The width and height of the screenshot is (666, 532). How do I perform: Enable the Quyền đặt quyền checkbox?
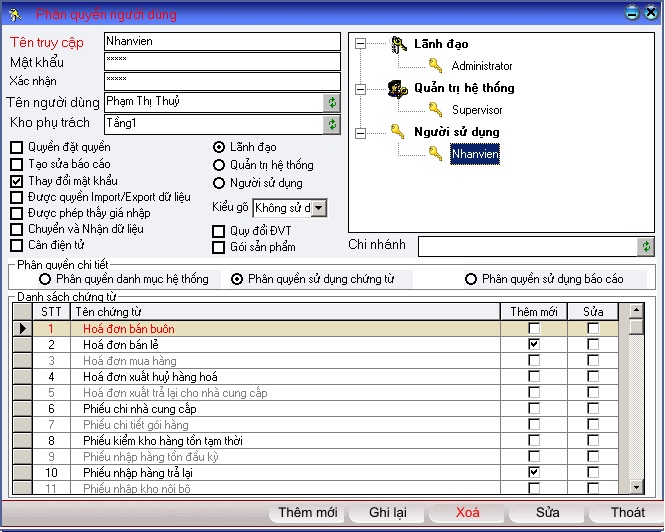click(17, 148)
